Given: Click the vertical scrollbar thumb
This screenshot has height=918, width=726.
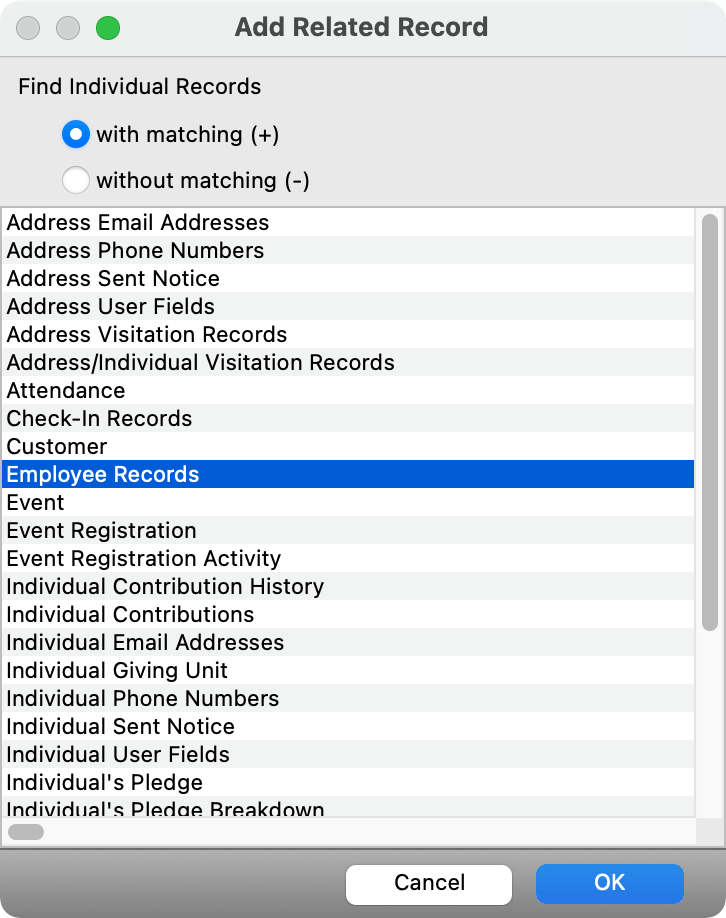Looking at the screenshot, I should click(709, 422).
